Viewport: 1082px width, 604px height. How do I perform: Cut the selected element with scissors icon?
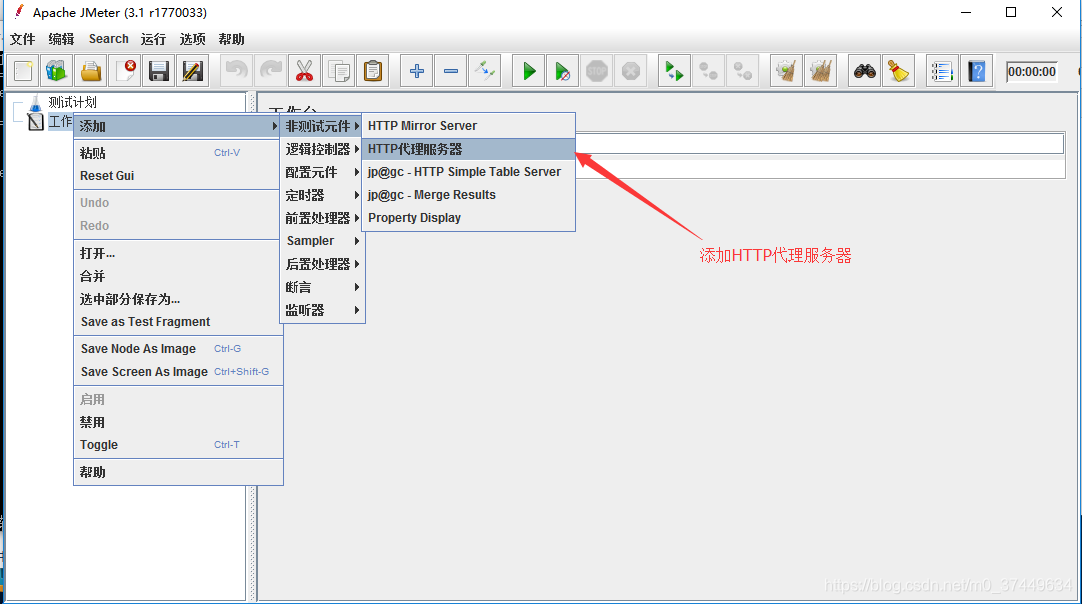point(304,70)
